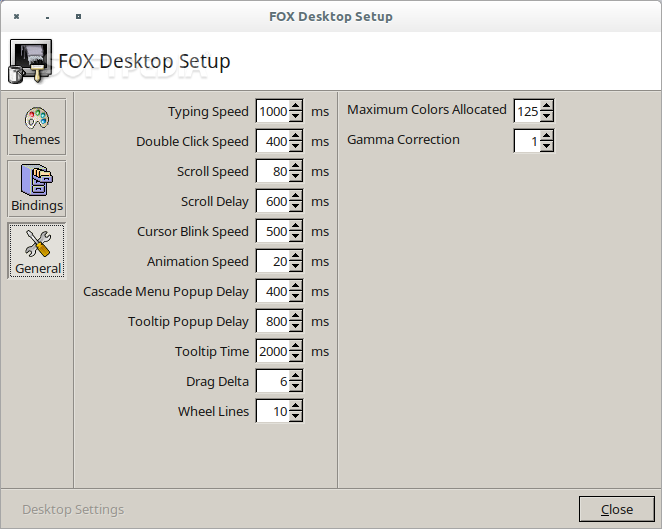Decrement the Drag Delta spinner
Screen dimensions: 662x529
coord(296,386)
